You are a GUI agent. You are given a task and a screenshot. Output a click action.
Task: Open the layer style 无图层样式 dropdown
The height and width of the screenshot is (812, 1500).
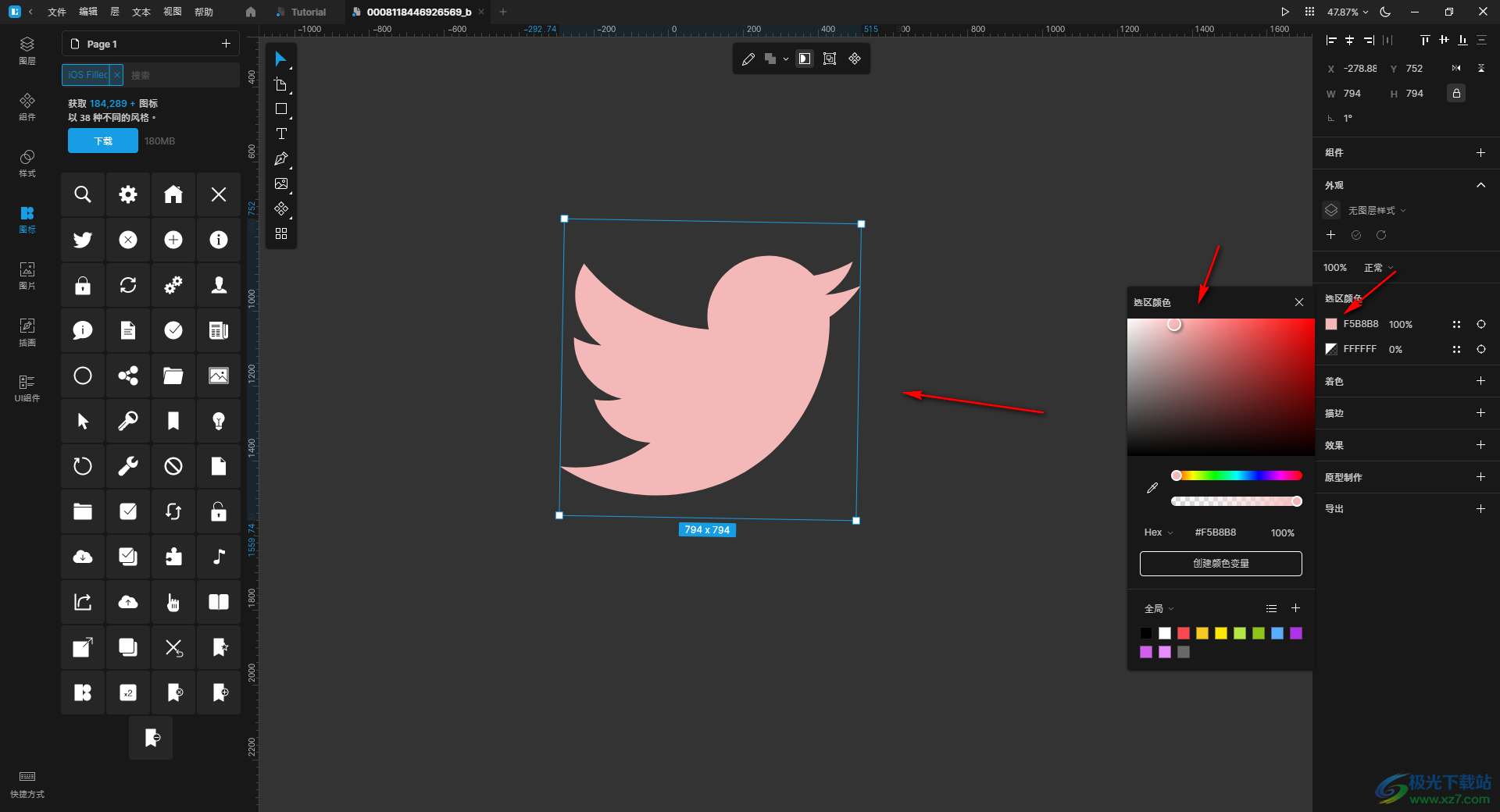pos(1377,211)
